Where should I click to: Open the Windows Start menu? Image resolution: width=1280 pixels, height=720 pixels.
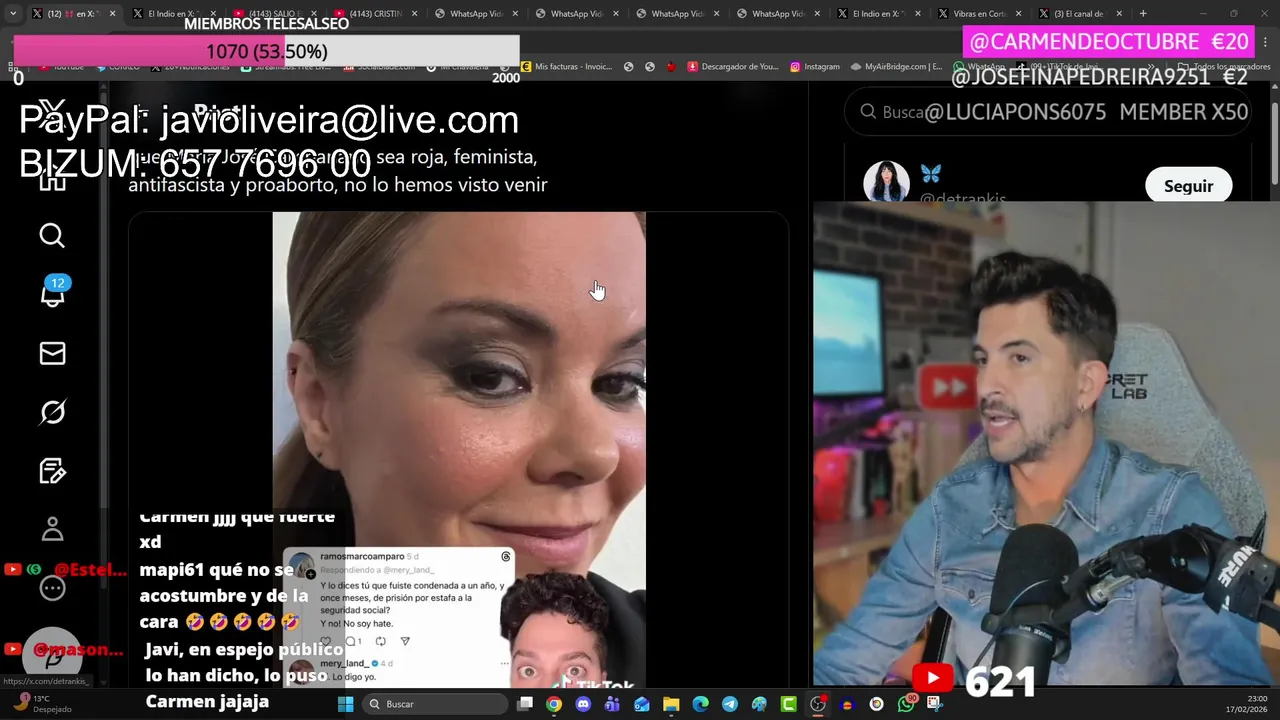(345, 704)
